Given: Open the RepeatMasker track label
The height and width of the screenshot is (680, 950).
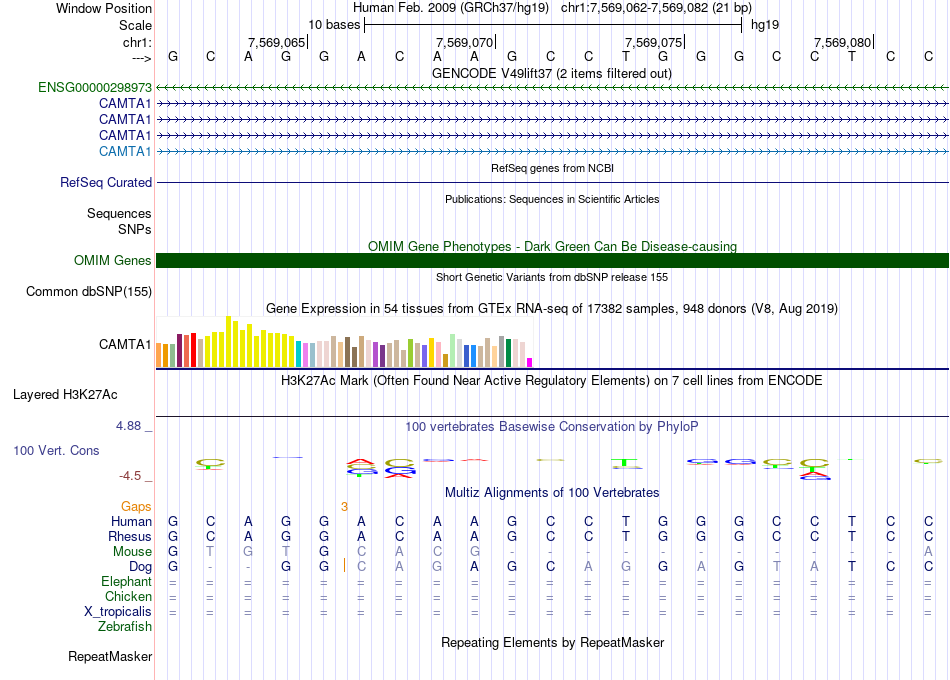Looking at the screenshot, I should coord(110,657).
